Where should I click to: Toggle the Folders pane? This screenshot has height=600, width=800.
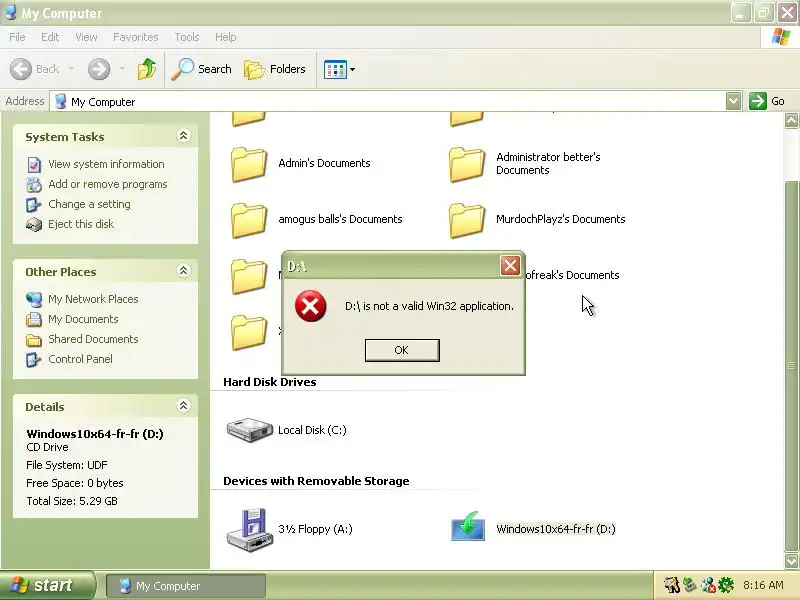(274, 69)
